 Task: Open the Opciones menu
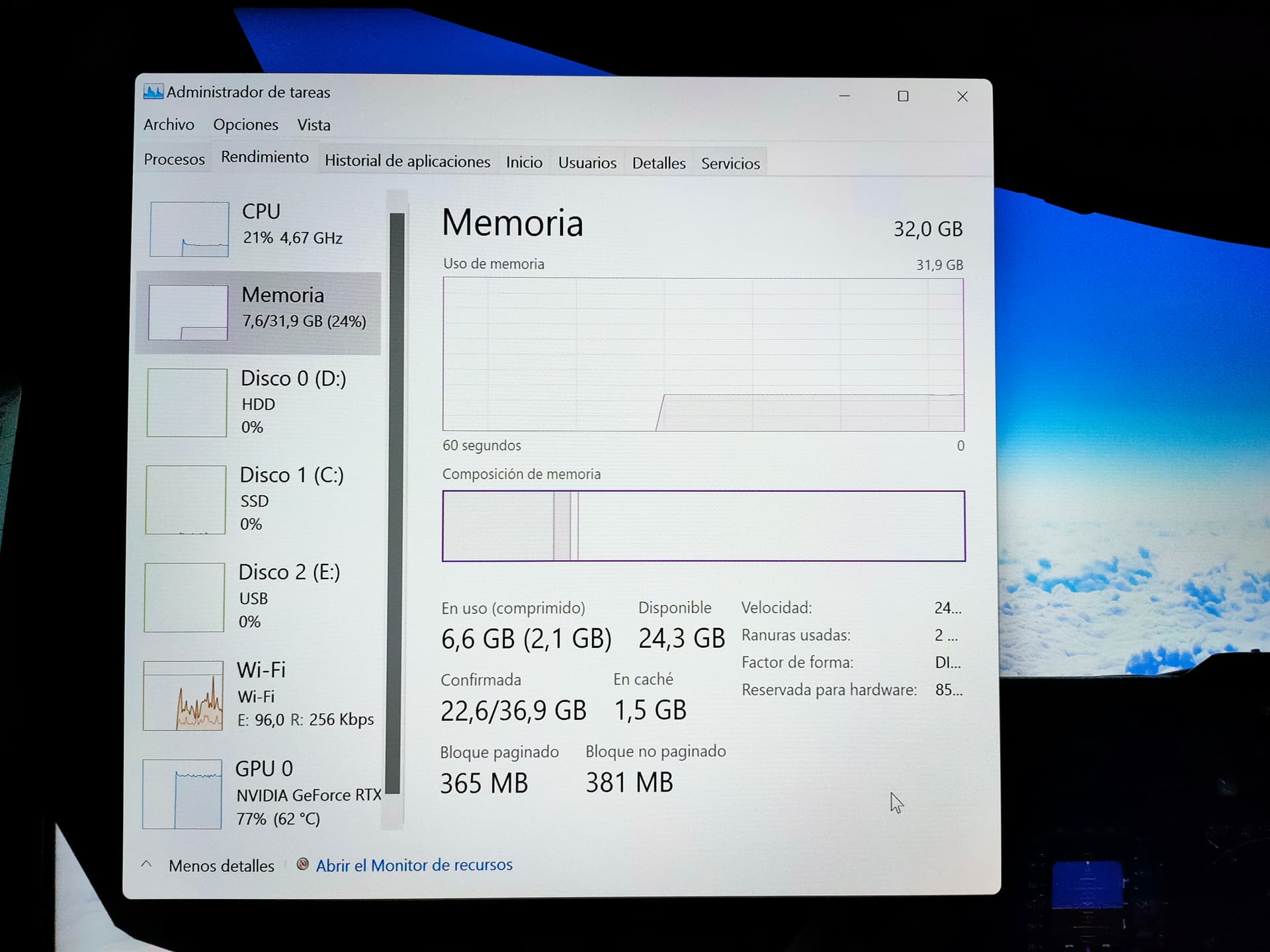pyautogui.click(x=245, y=124)
